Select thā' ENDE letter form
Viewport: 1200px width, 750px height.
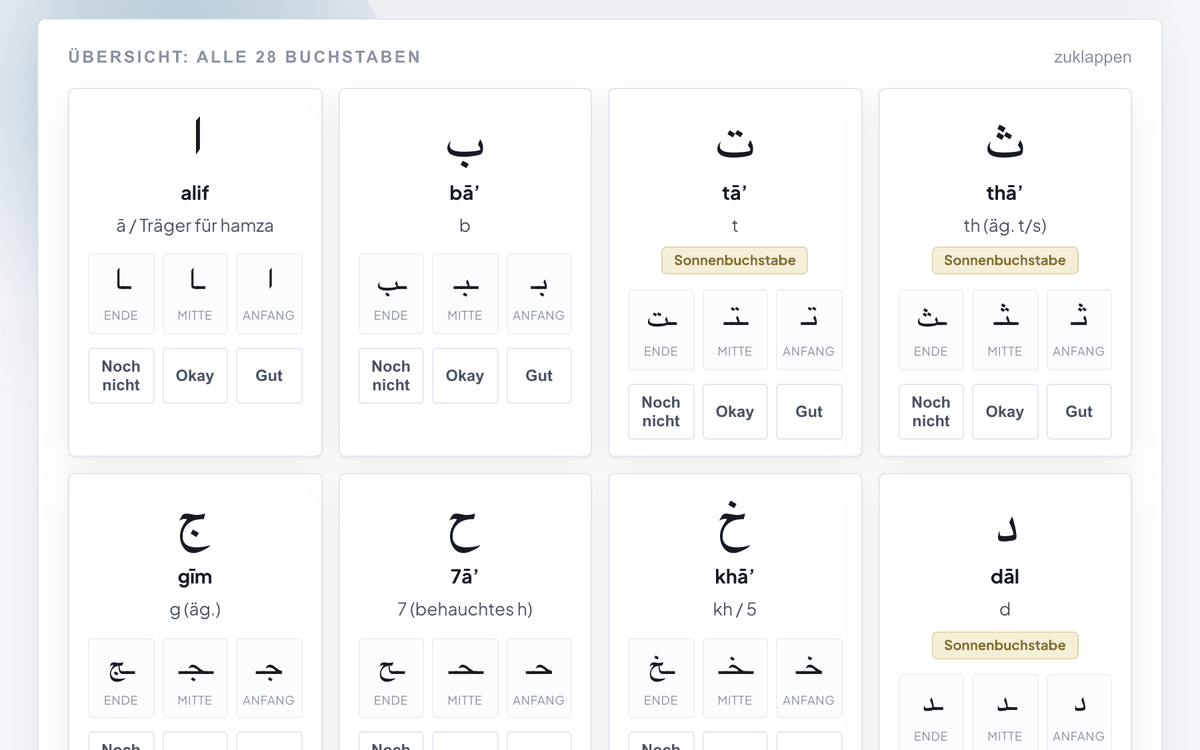click(931, 329)
